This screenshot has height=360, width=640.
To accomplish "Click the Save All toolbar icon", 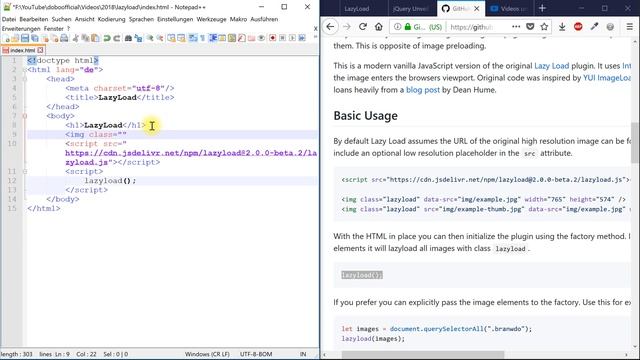I will tap(35, 38).
